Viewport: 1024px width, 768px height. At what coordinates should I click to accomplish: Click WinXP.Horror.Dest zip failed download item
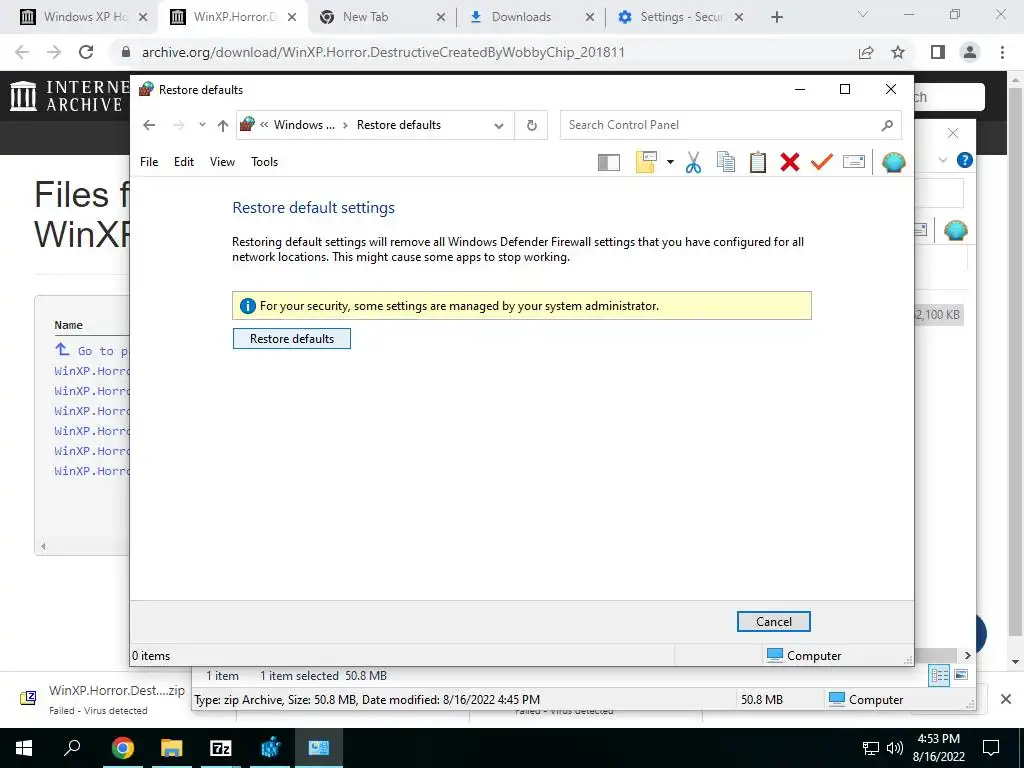103,699
